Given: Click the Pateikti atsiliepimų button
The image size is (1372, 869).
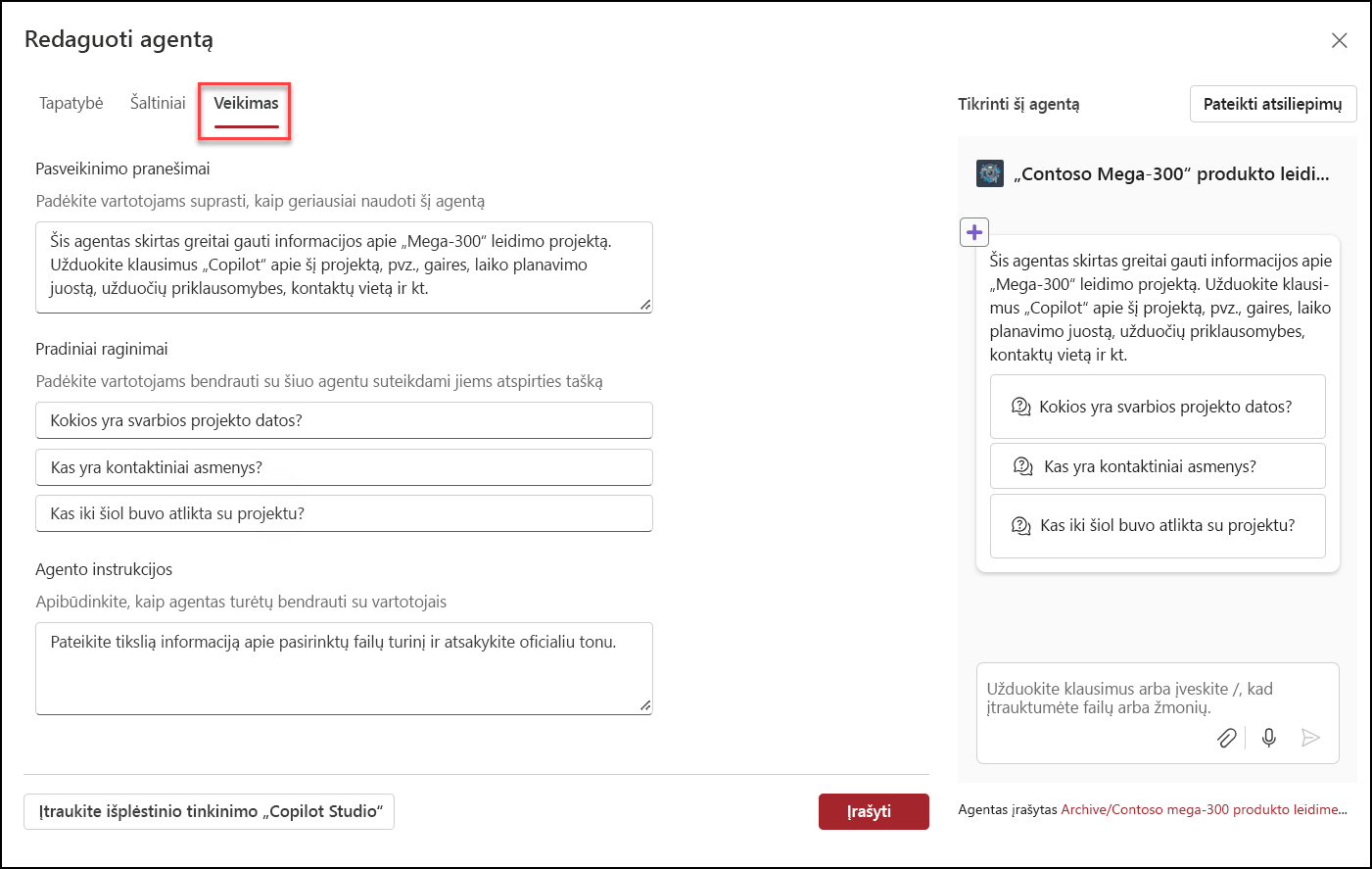Looking at the screenshot, I should tap(1273, 104).
